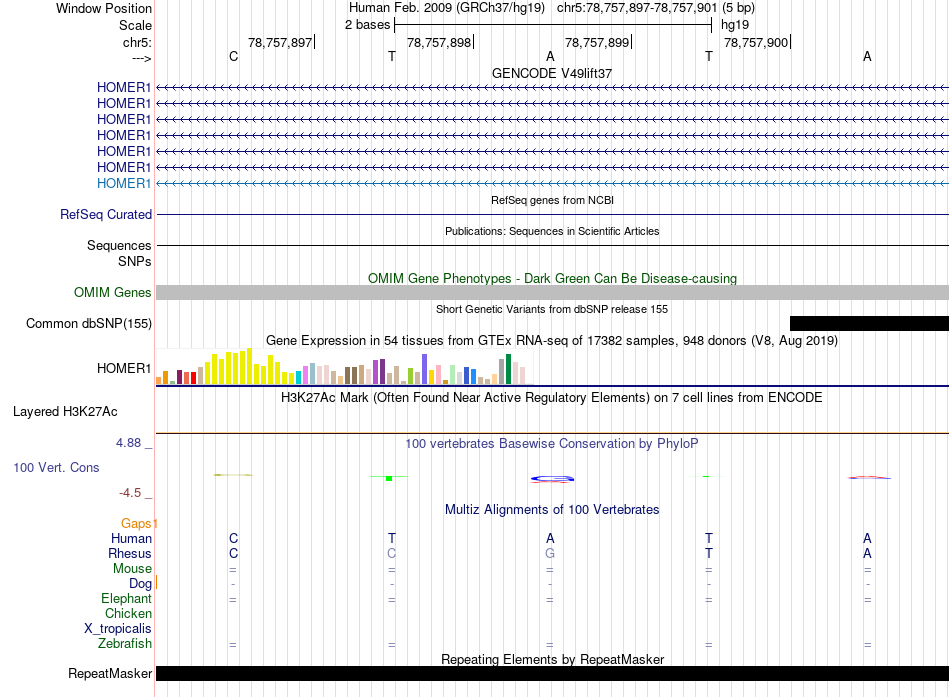
Task: Click the 2 bases scale bar
Action: tap(553, 25)
